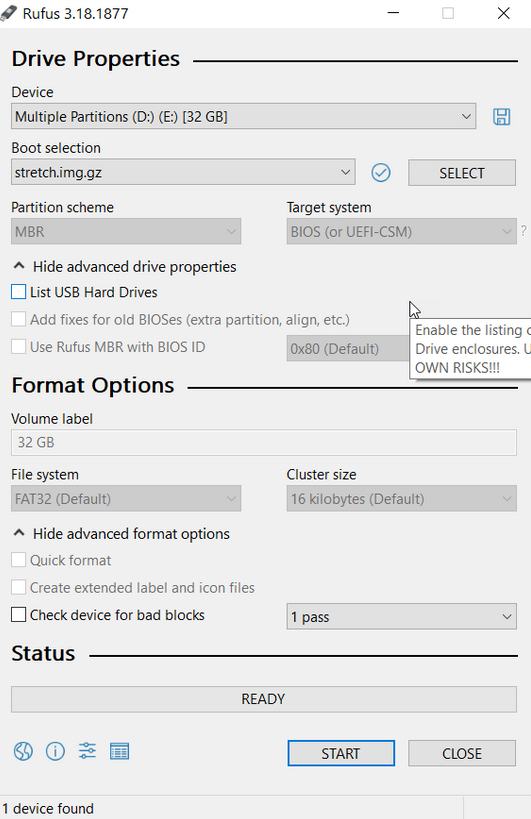Click the SELECT button
The image size is (531, 819).
coord(462,173)
